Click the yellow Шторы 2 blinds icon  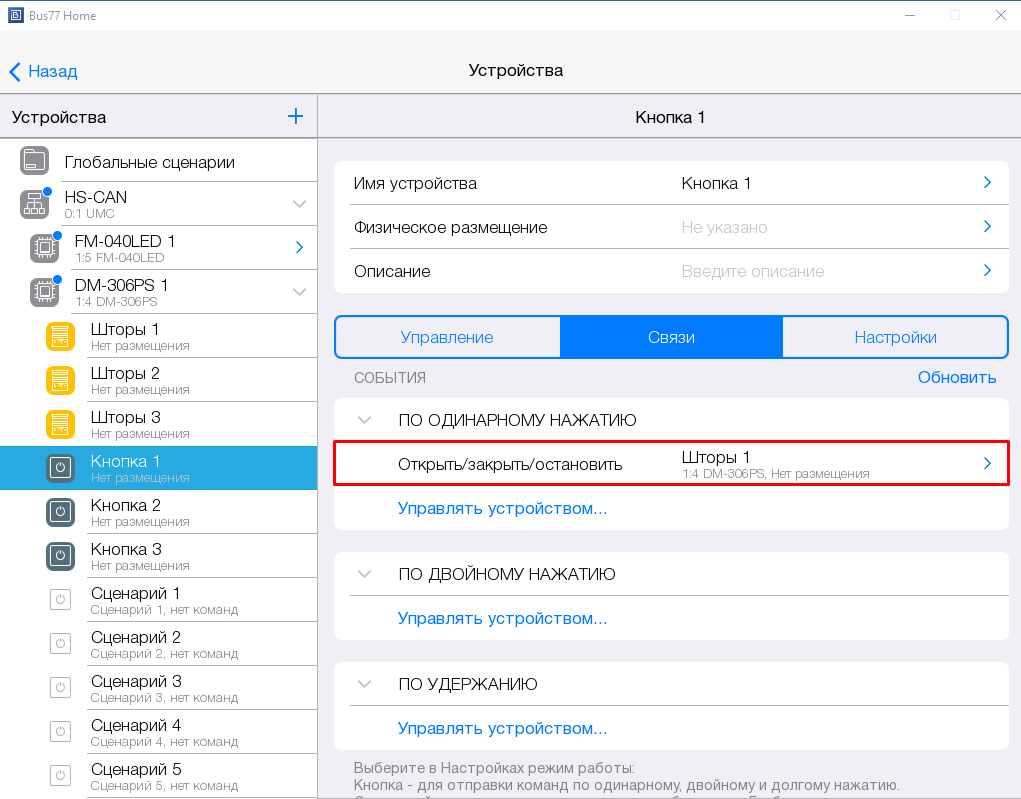[60, 380]
